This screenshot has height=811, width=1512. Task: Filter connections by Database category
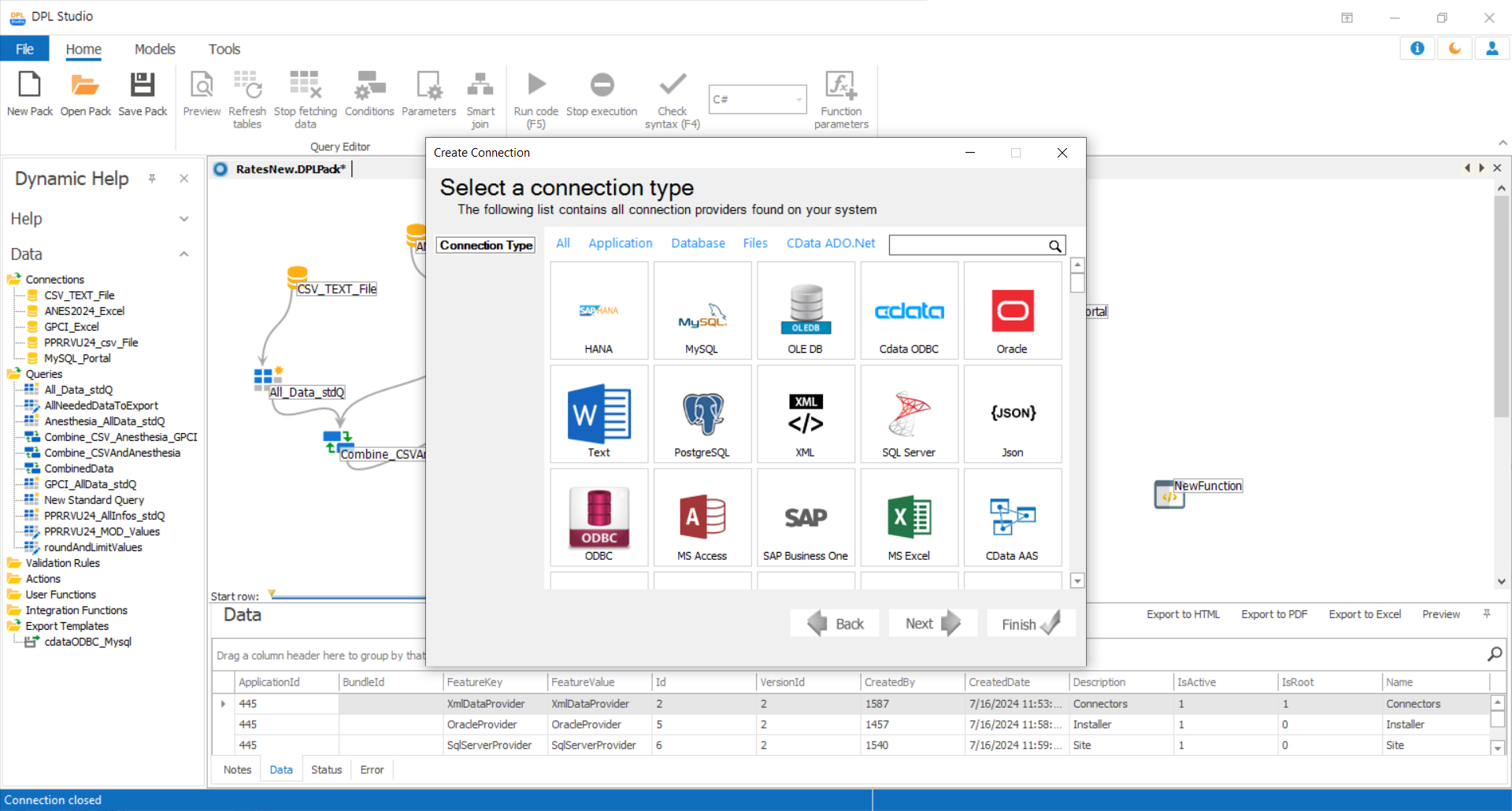[x=698, y=243]
